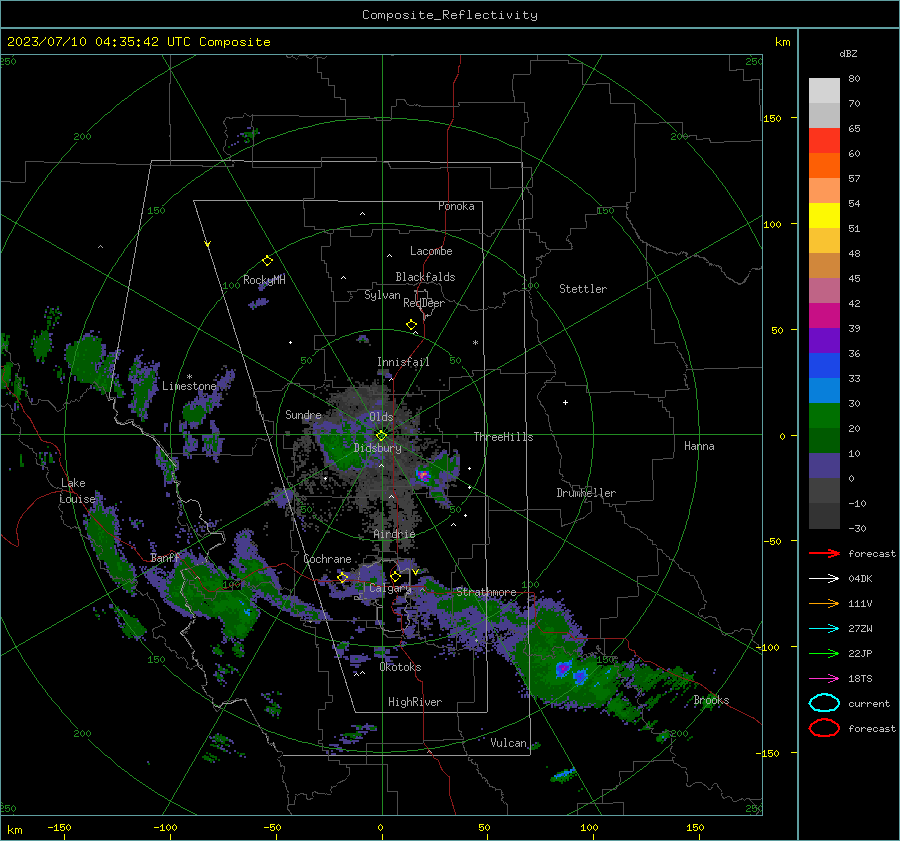Select the orange 111V arrow legend icon
This screenshot has width=900, height=841.
click(824, 603)
